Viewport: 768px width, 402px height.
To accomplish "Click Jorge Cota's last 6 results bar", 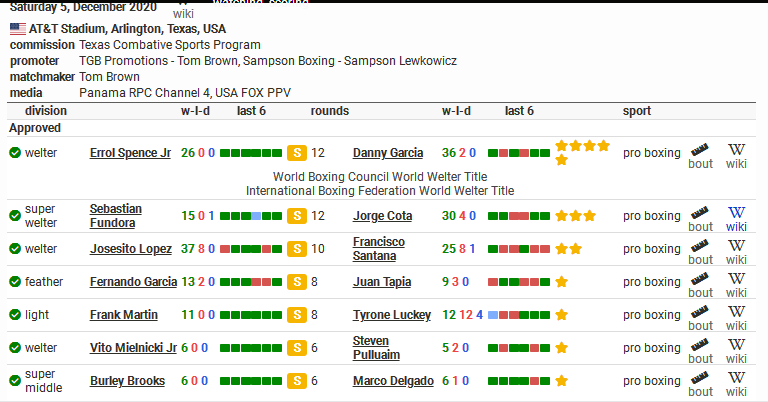I will 519,216.
